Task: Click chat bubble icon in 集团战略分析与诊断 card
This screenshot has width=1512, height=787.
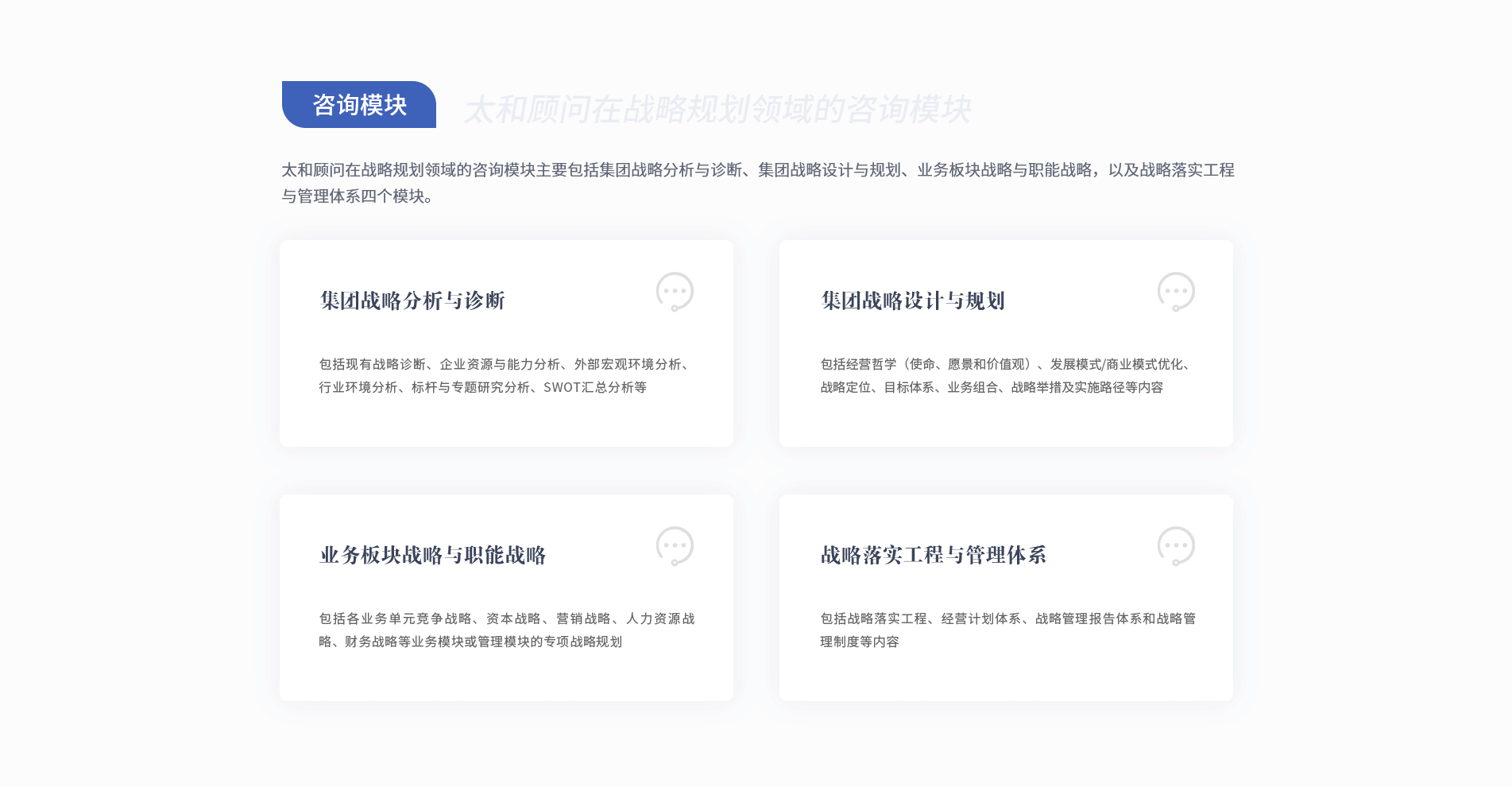Action: tap(675, 292)
